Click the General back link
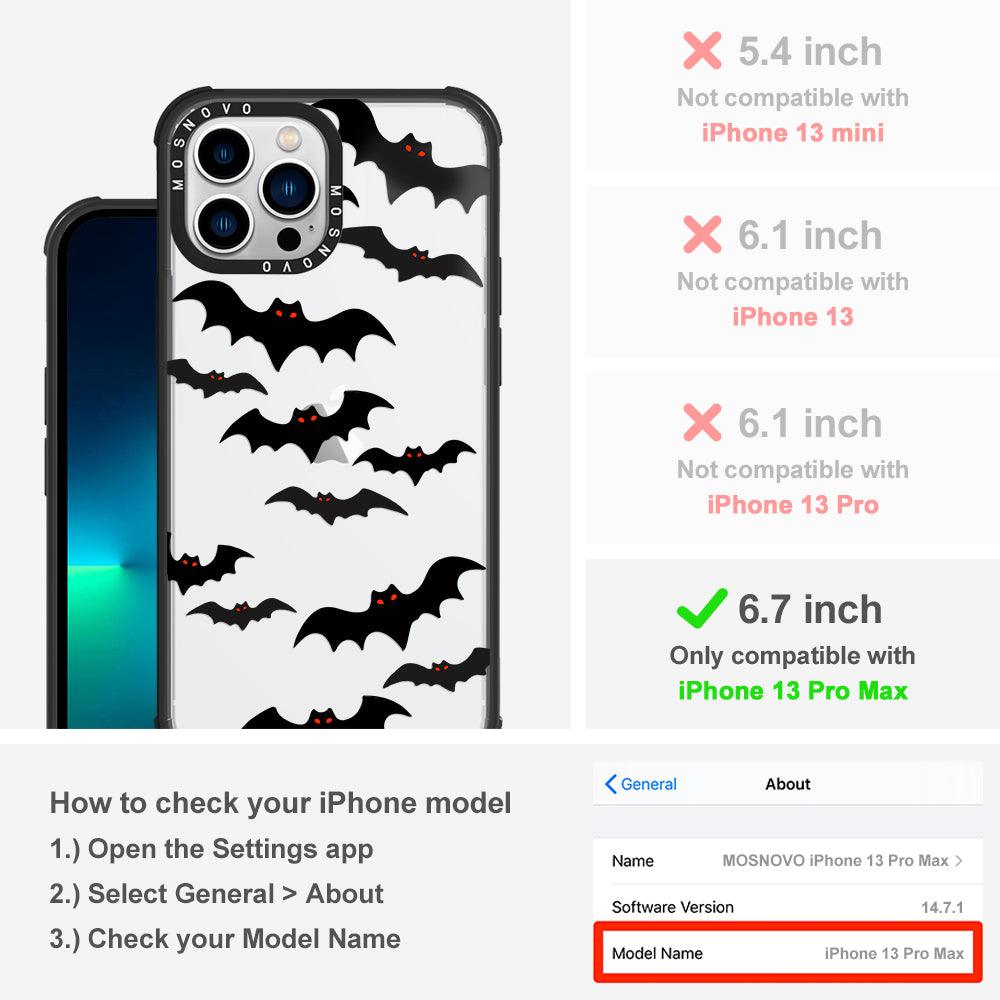This screenshot has height=1000, width=1000. 641,784
